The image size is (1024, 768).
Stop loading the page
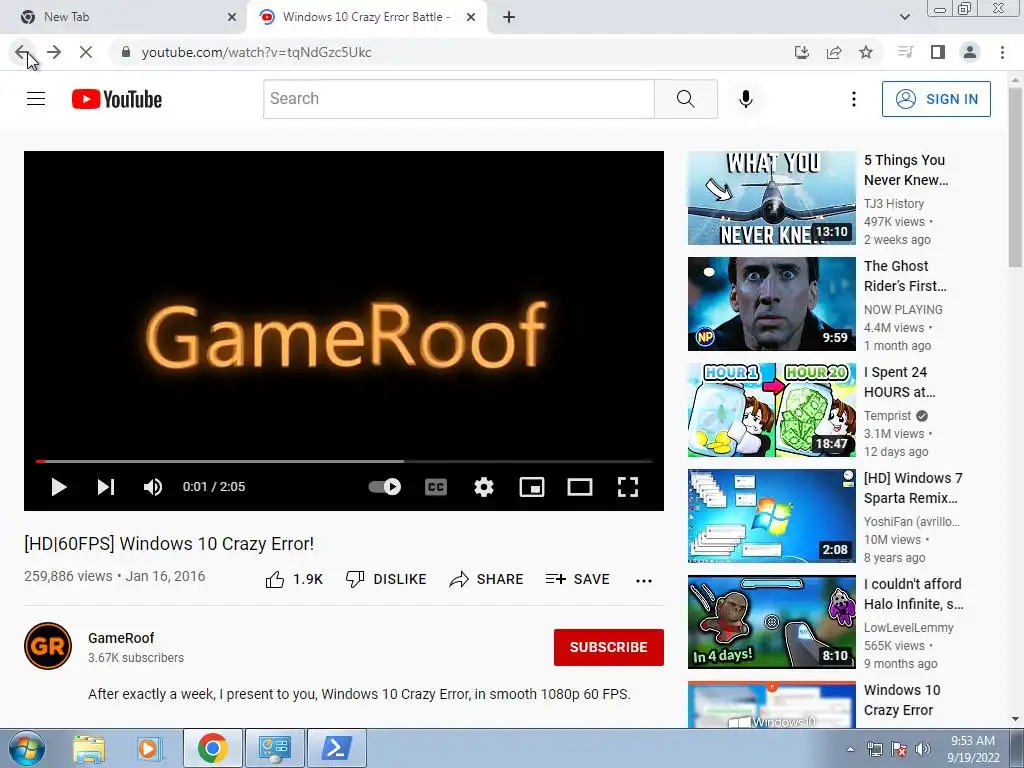pos(86,52)
